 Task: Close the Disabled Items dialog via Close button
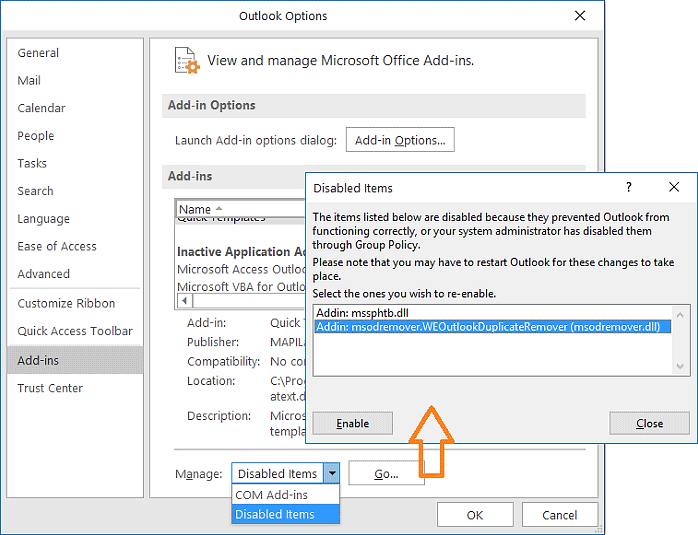point(649,423)
